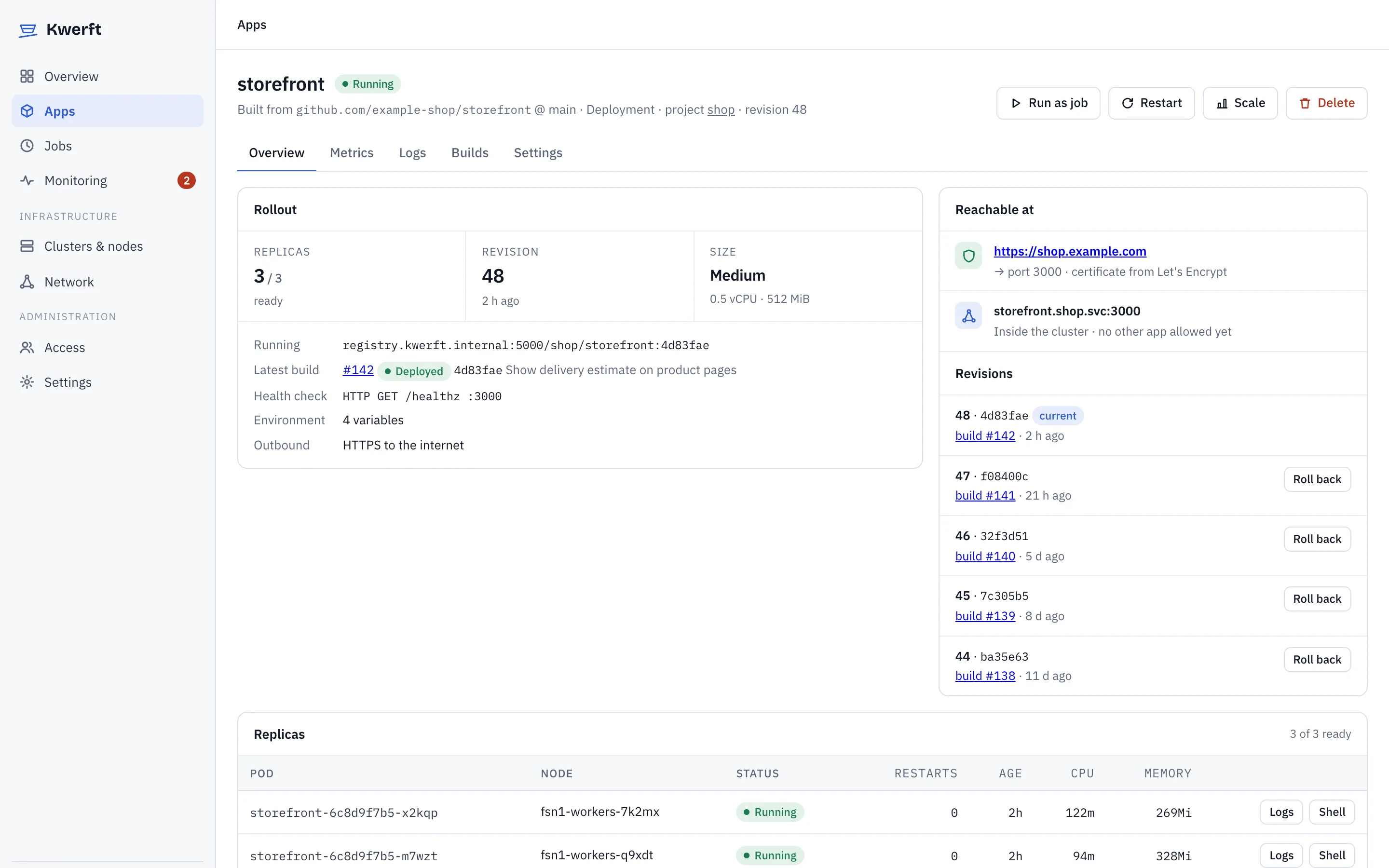Open Clusters & nodes page

tap(108, 246)
